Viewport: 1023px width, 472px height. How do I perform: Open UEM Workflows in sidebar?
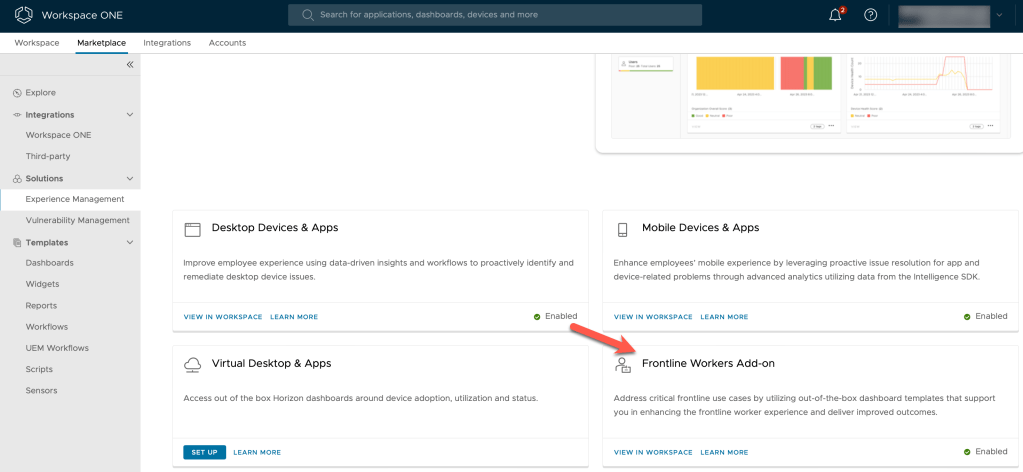tap(57, 348)
